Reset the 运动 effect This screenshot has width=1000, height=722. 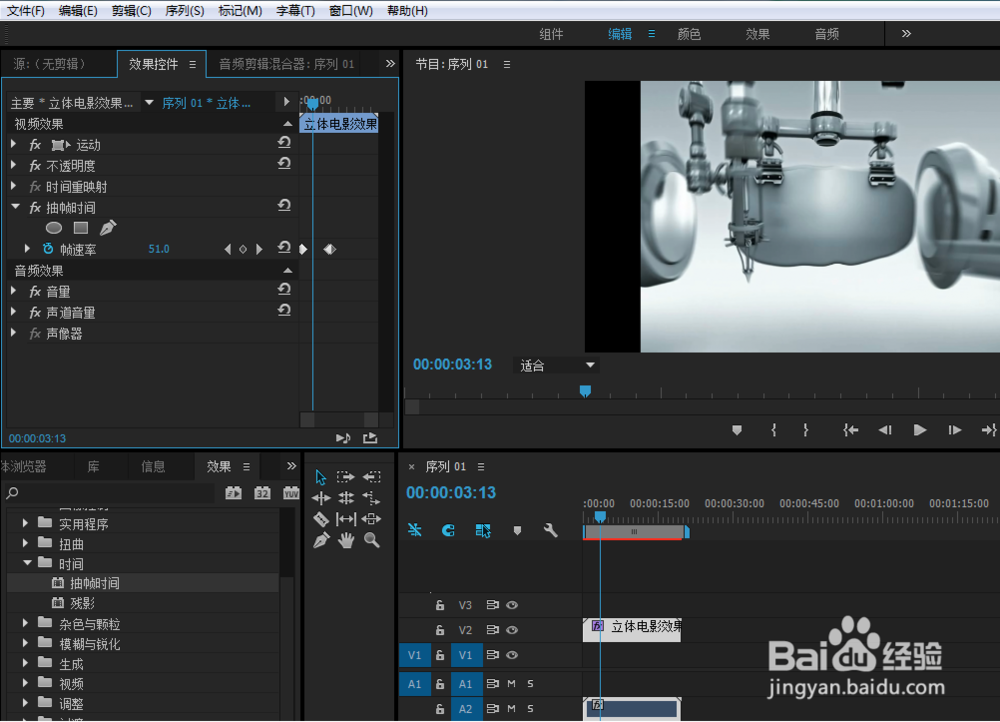pos(284,143)
